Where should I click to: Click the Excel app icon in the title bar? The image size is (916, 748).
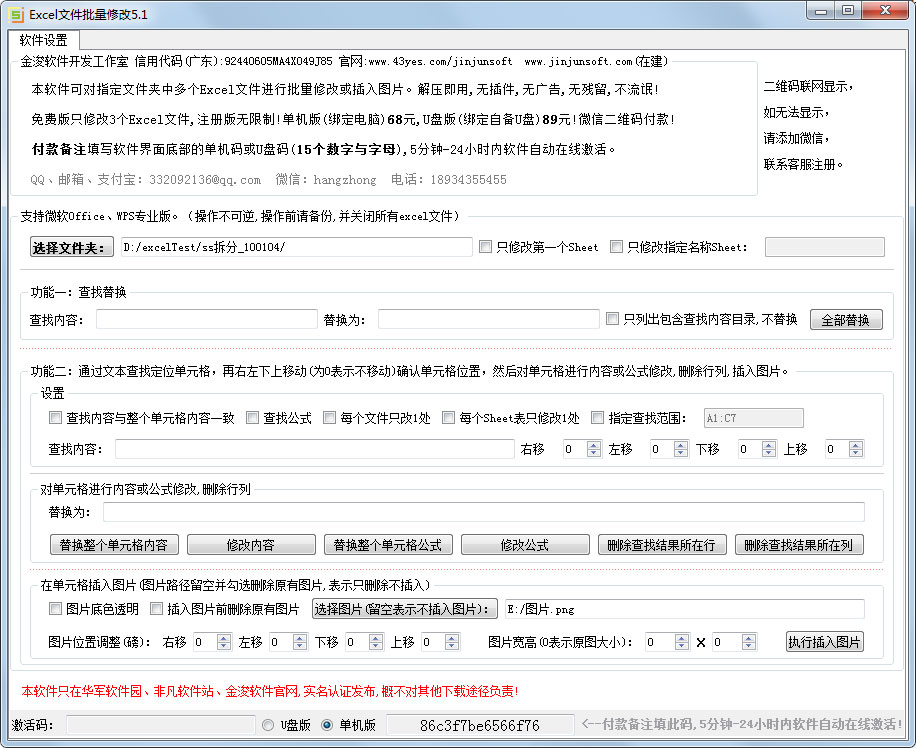14,13
